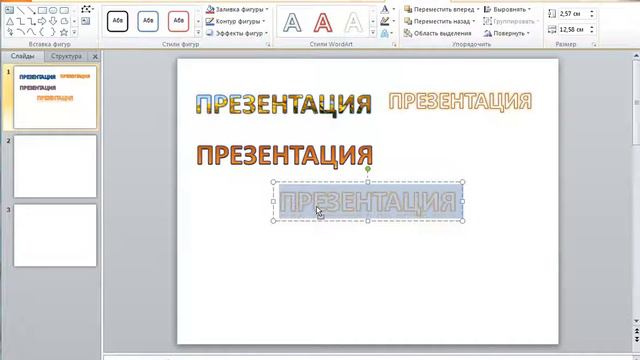Apply the black outline Абв shape style
Image resolution: width=640 pixels, height=360 pixels.
118,21
